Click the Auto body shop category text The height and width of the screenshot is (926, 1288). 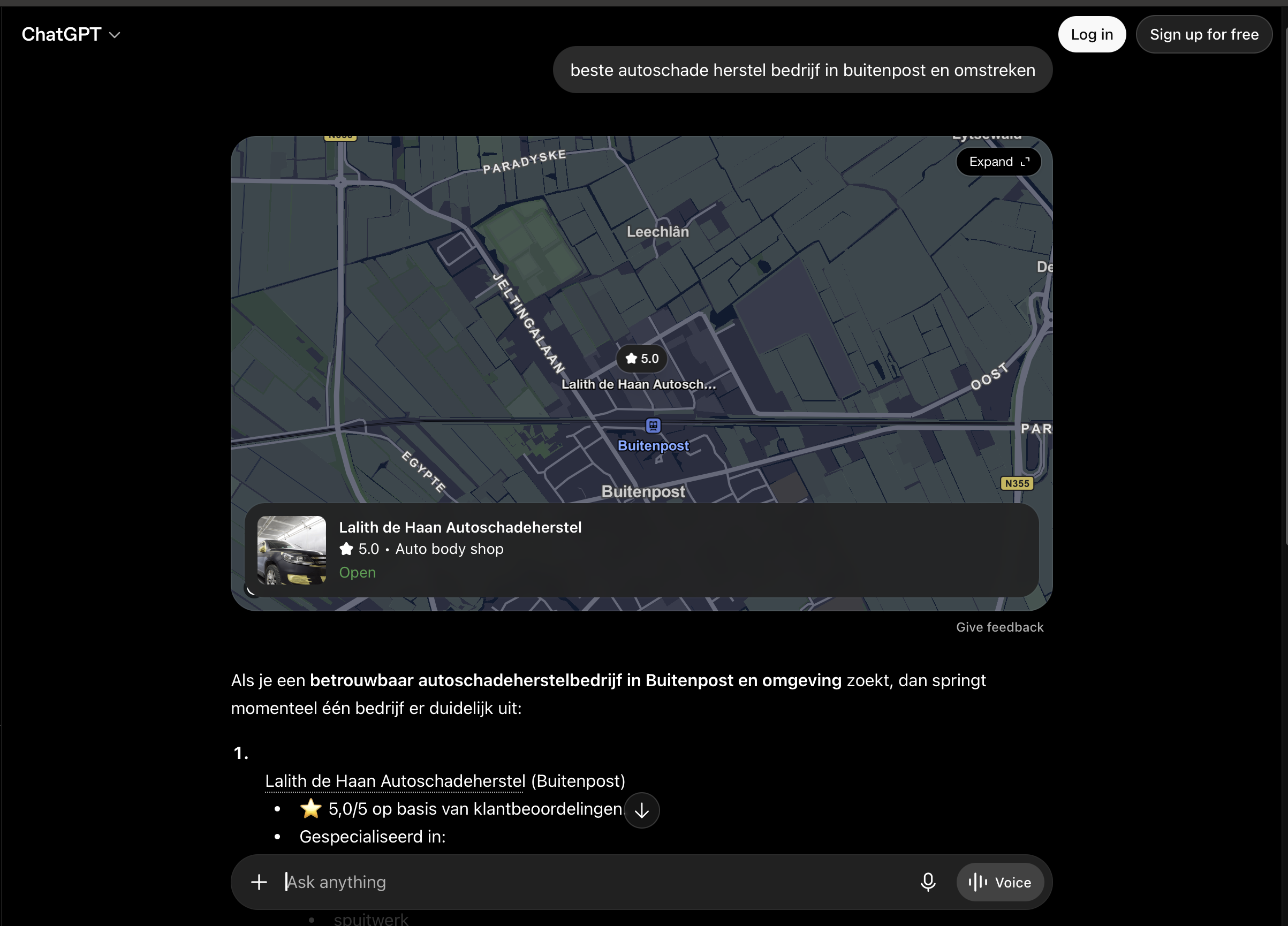coord(449,549)
